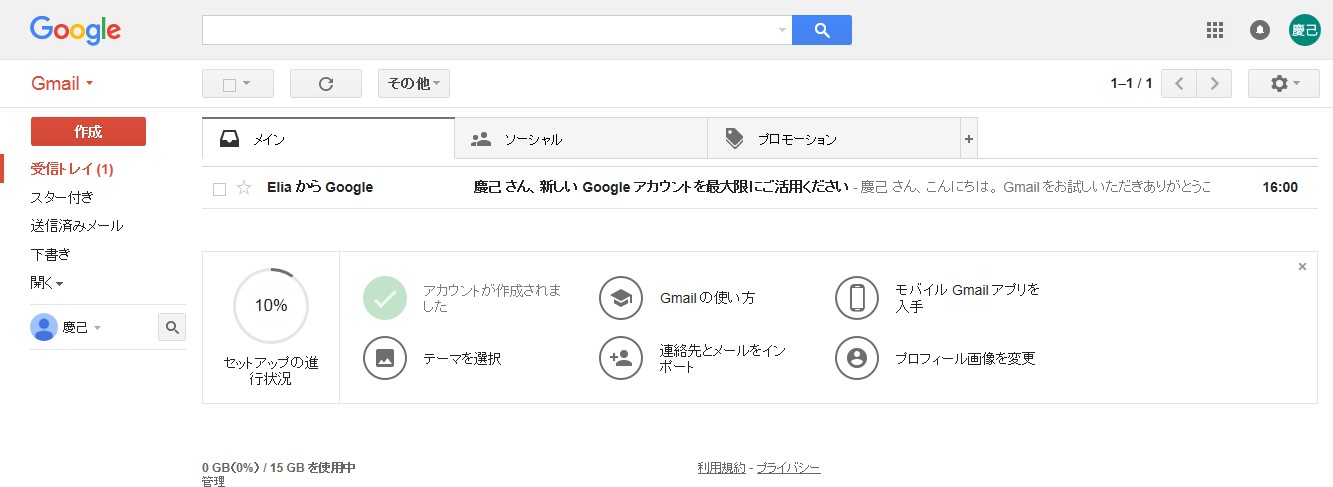Open the 慶己 account avatar at top right

pos(1304,30)
